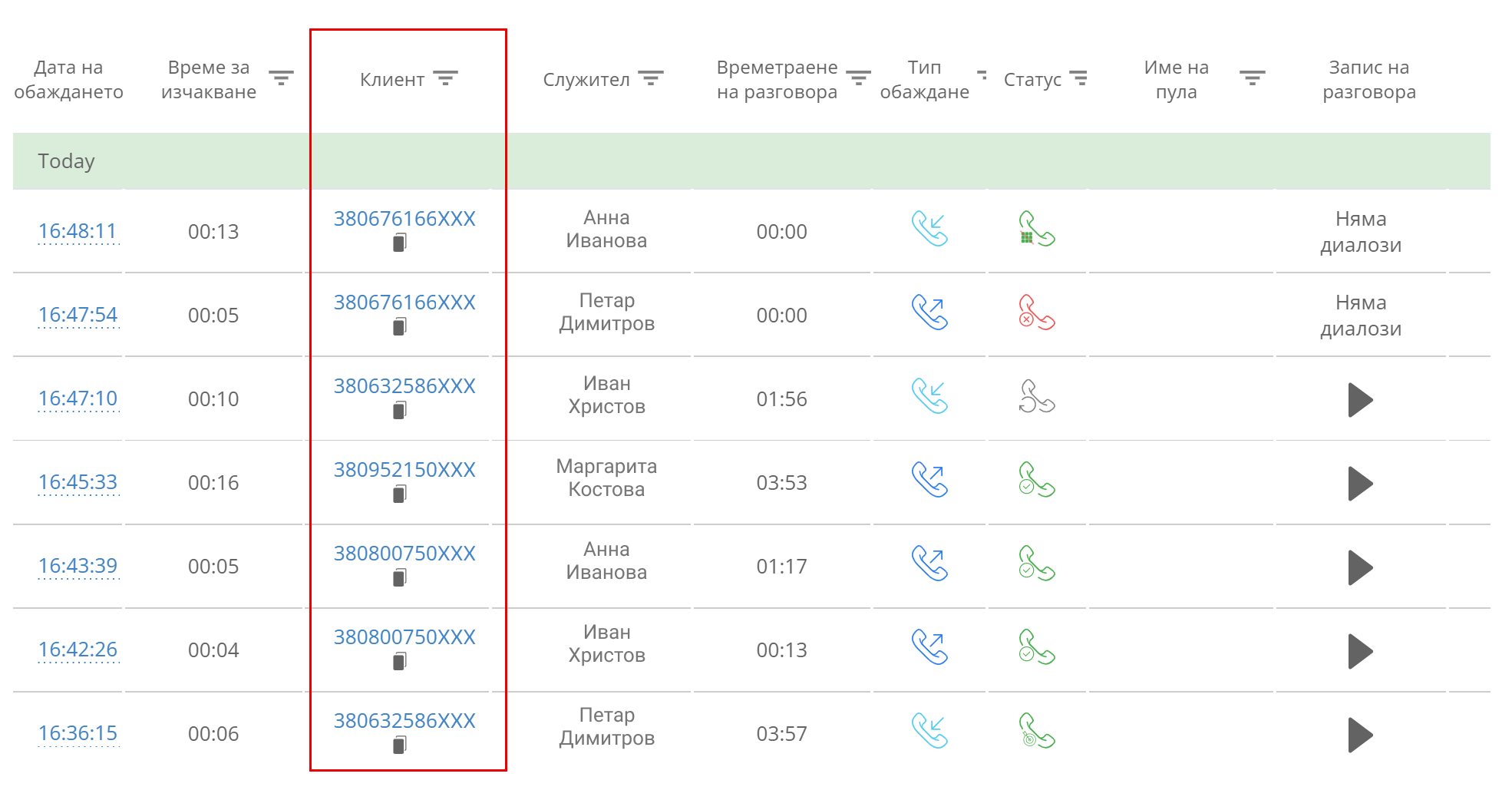
Task: Click green success status icon in 16:43:39 row
Action: [1037, 564]
